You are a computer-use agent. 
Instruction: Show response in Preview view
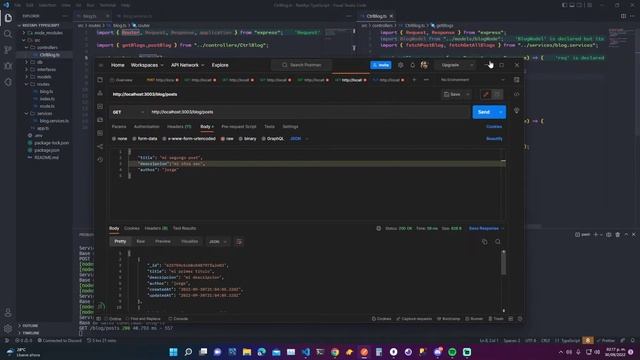(x=162, y=242)
